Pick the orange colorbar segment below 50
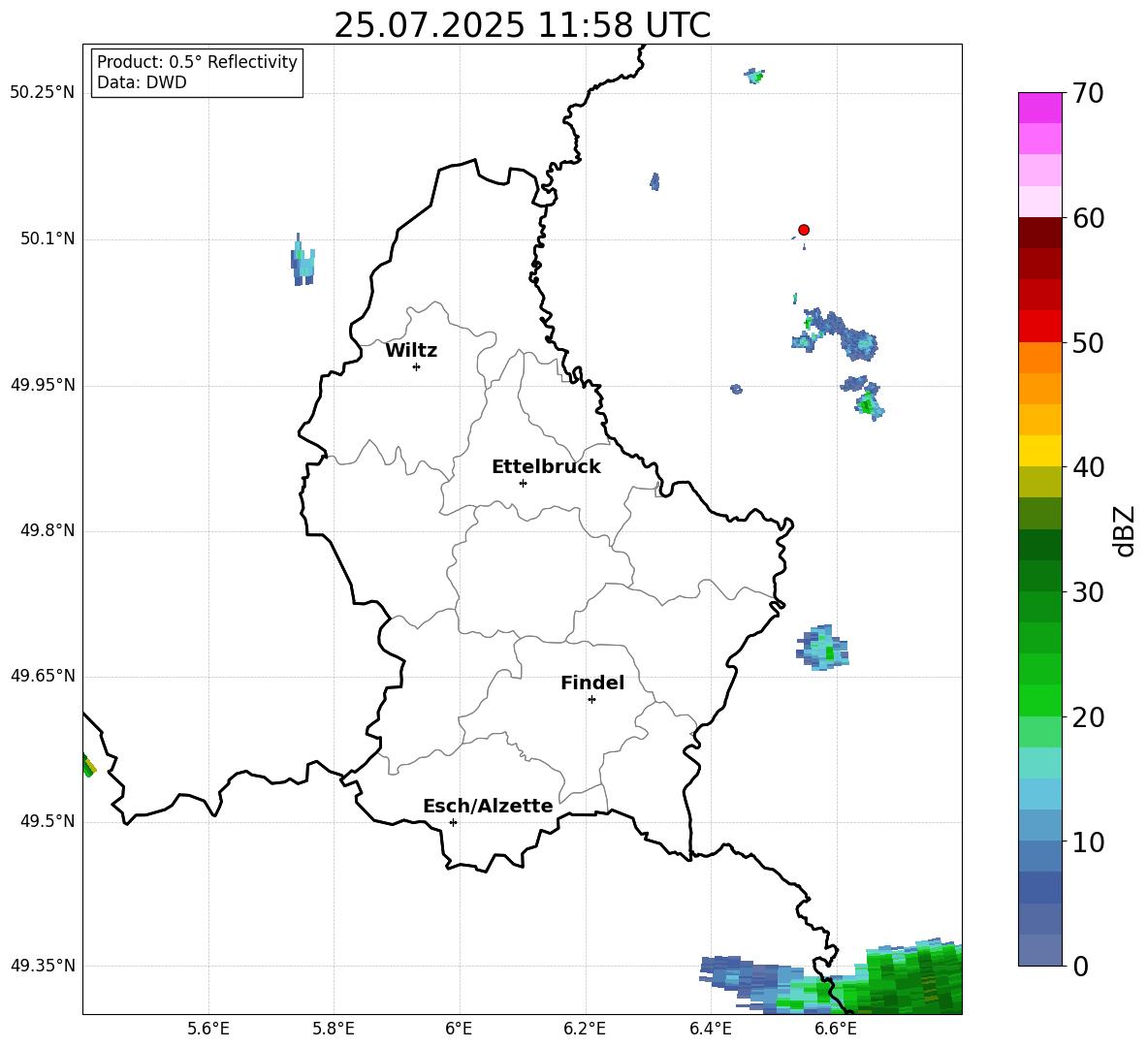The image size is (1148, 1048). [x=1039, y=358]
